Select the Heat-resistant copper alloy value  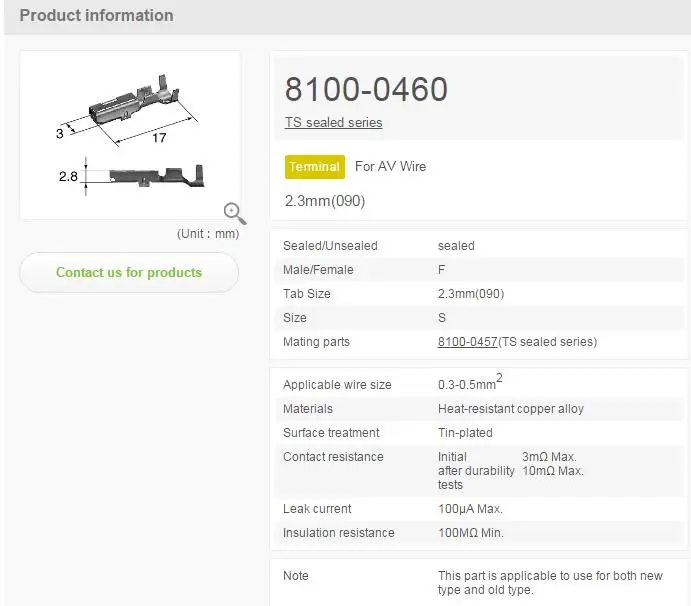[511, 409]
